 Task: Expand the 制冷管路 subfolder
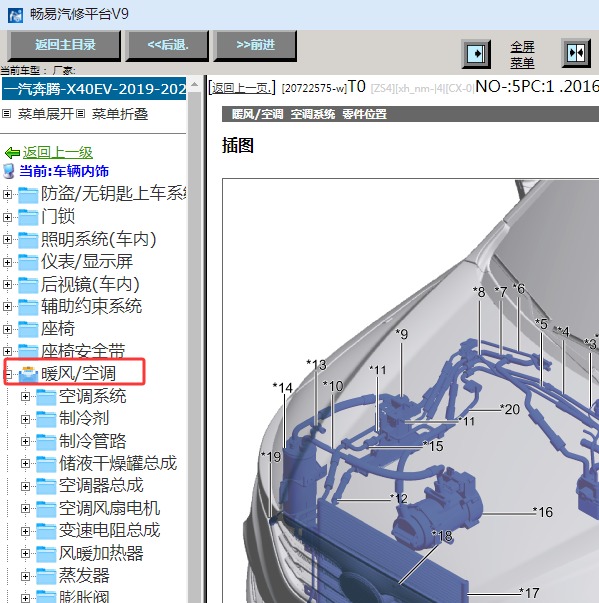click(25, 441)
